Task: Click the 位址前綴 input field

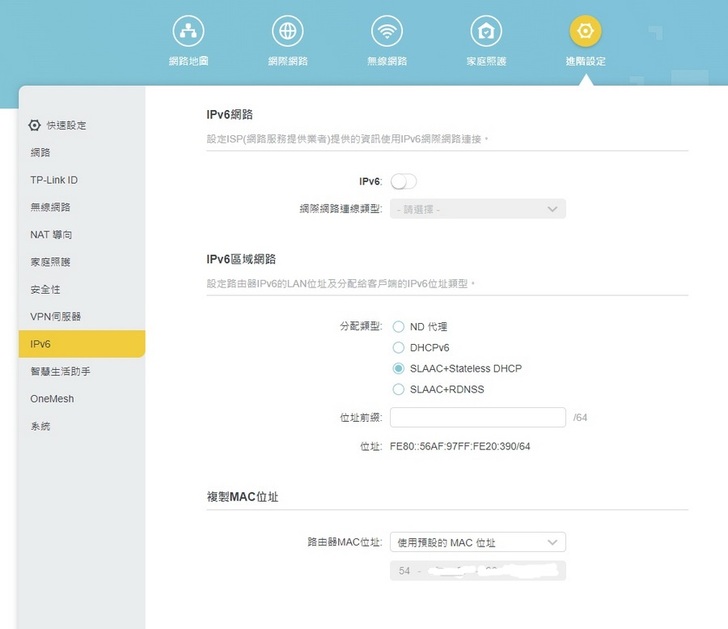Action: [x=478, y=417]
